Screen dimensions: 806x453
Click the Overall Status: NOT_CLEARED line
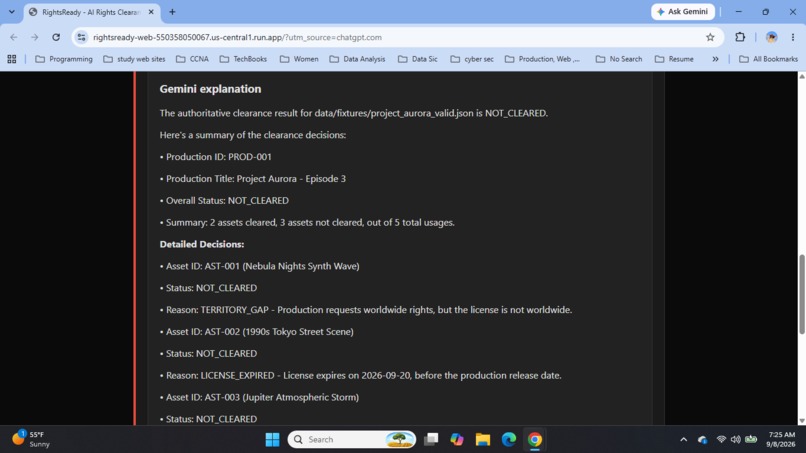coord(224,201)
